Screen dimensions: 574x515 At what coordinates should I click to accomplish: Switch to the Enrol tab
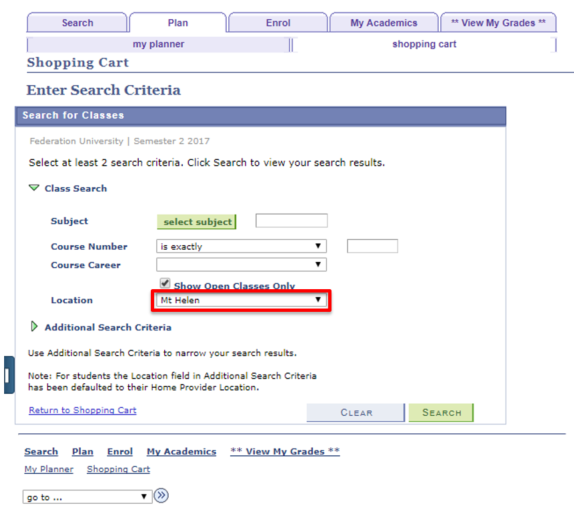tap(278, 23)
